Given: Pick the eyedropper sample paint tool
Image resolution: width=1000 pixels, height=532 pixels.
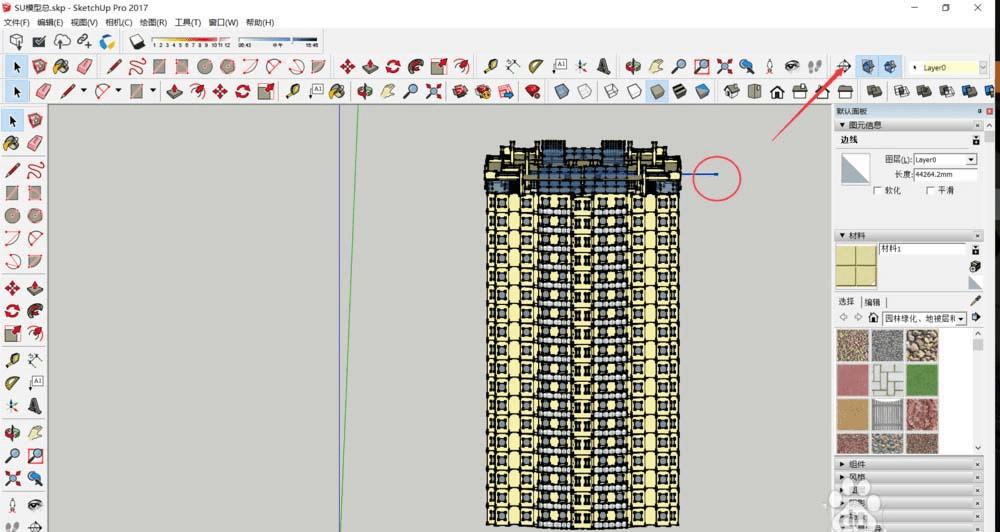Looking at the screenshot, I should [976, 300].
